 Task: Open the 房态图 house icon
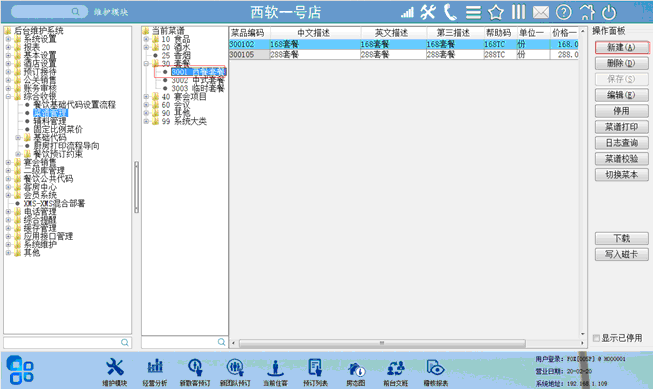[356, 368]
